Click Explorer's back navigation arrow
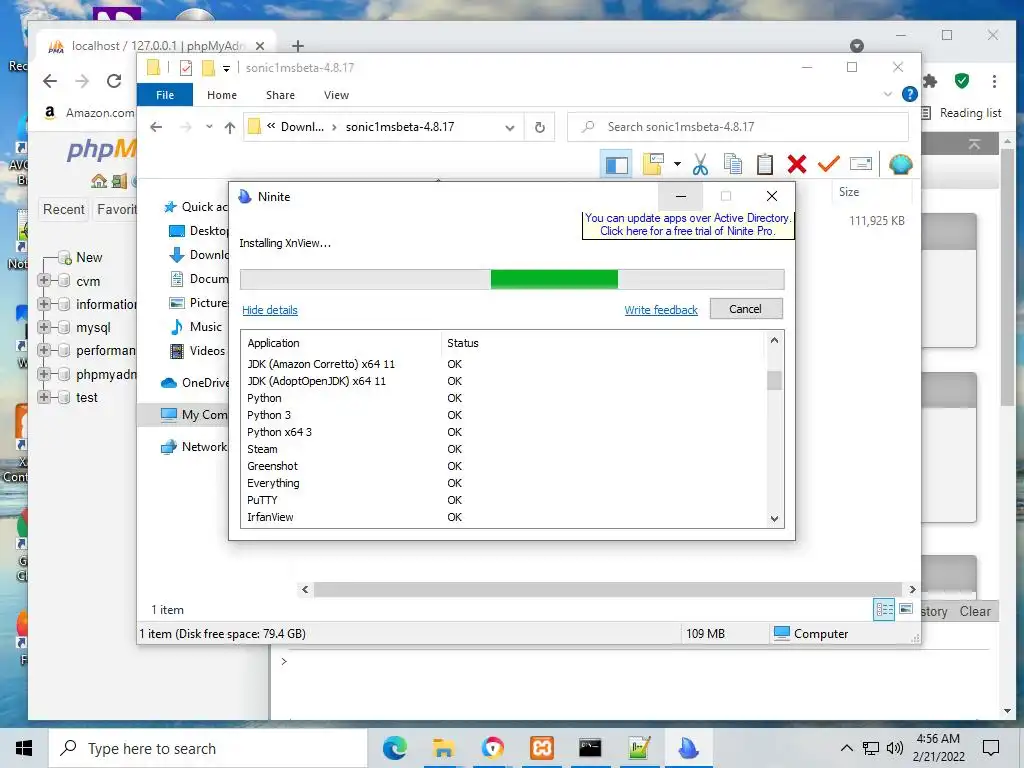The image size is (1024, 768). [156, 127]
